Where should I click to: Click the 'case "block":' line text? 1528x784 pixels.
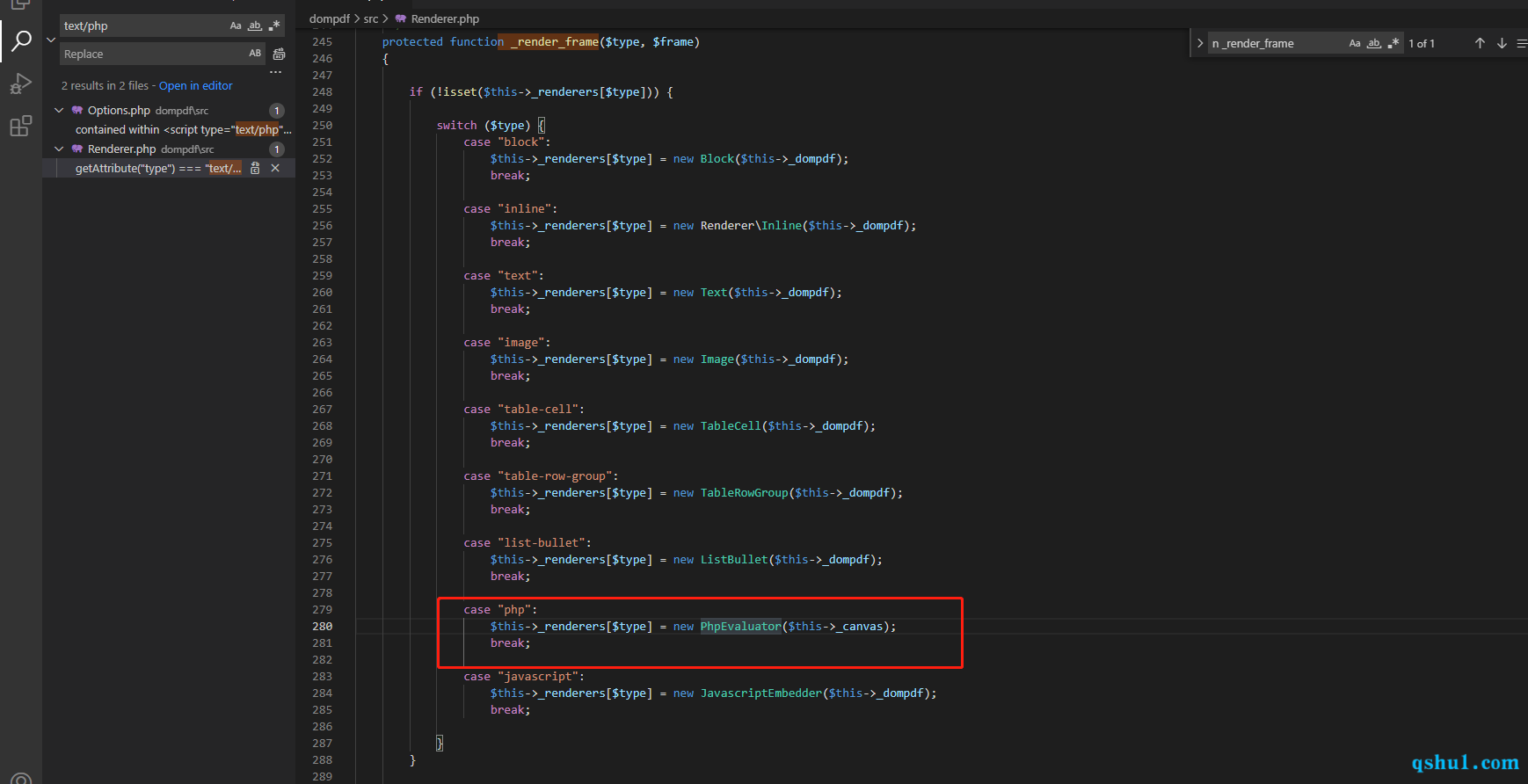coord(507,142)
